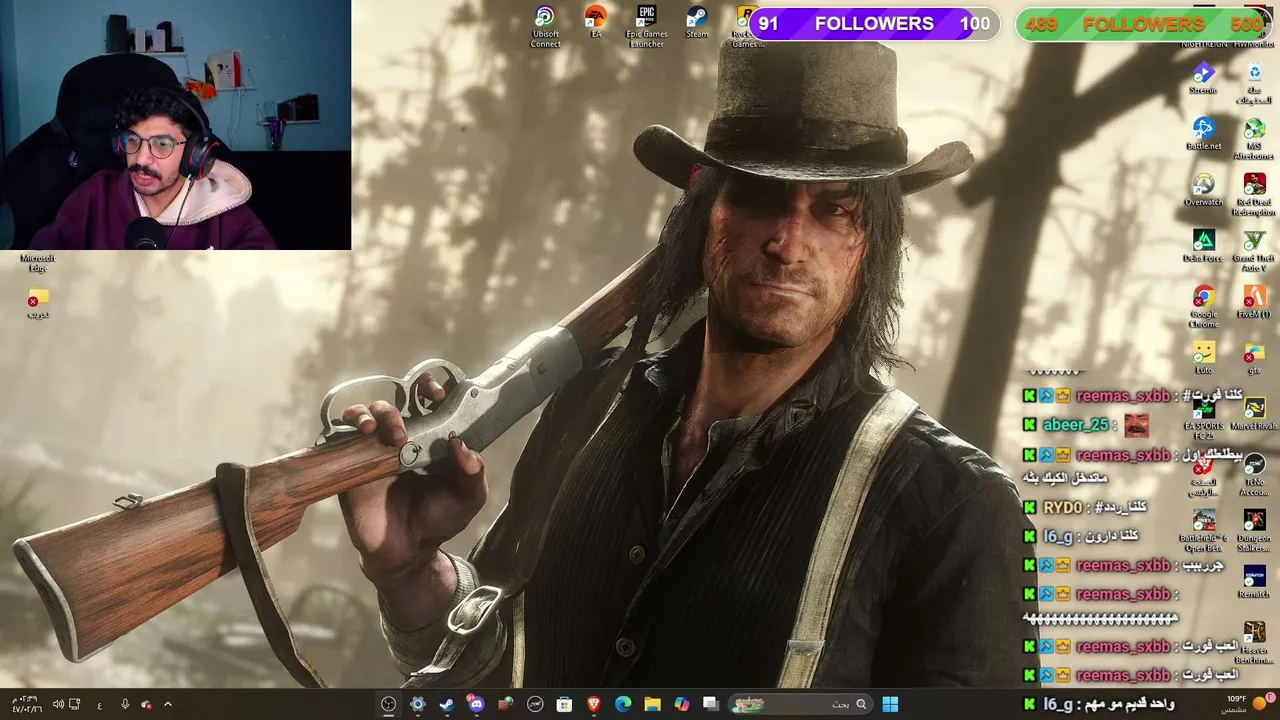1280x720 pixels.
Task: Select the Dungeon Stalkers desktop icon
Action: click(1254, 530)
